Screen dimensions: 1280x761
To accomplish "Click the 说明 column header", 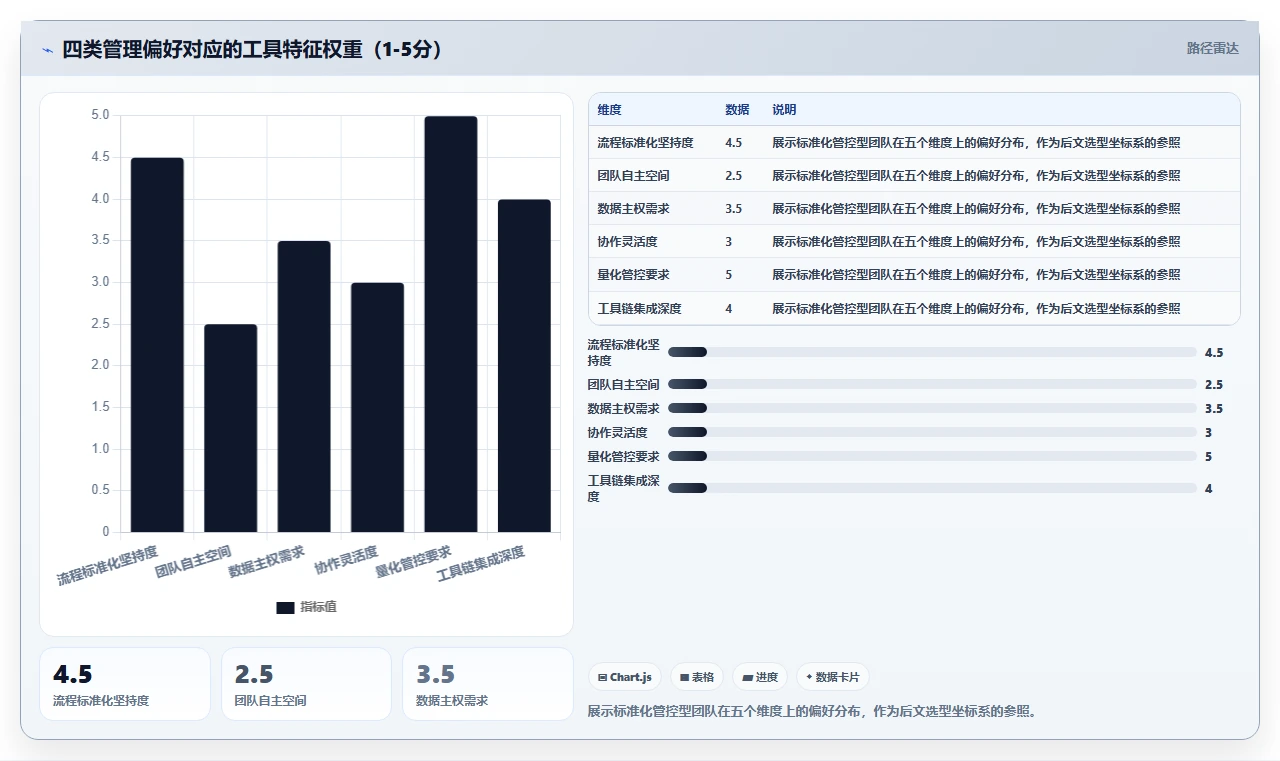I will pyautogui.click(x=784, y=110).
